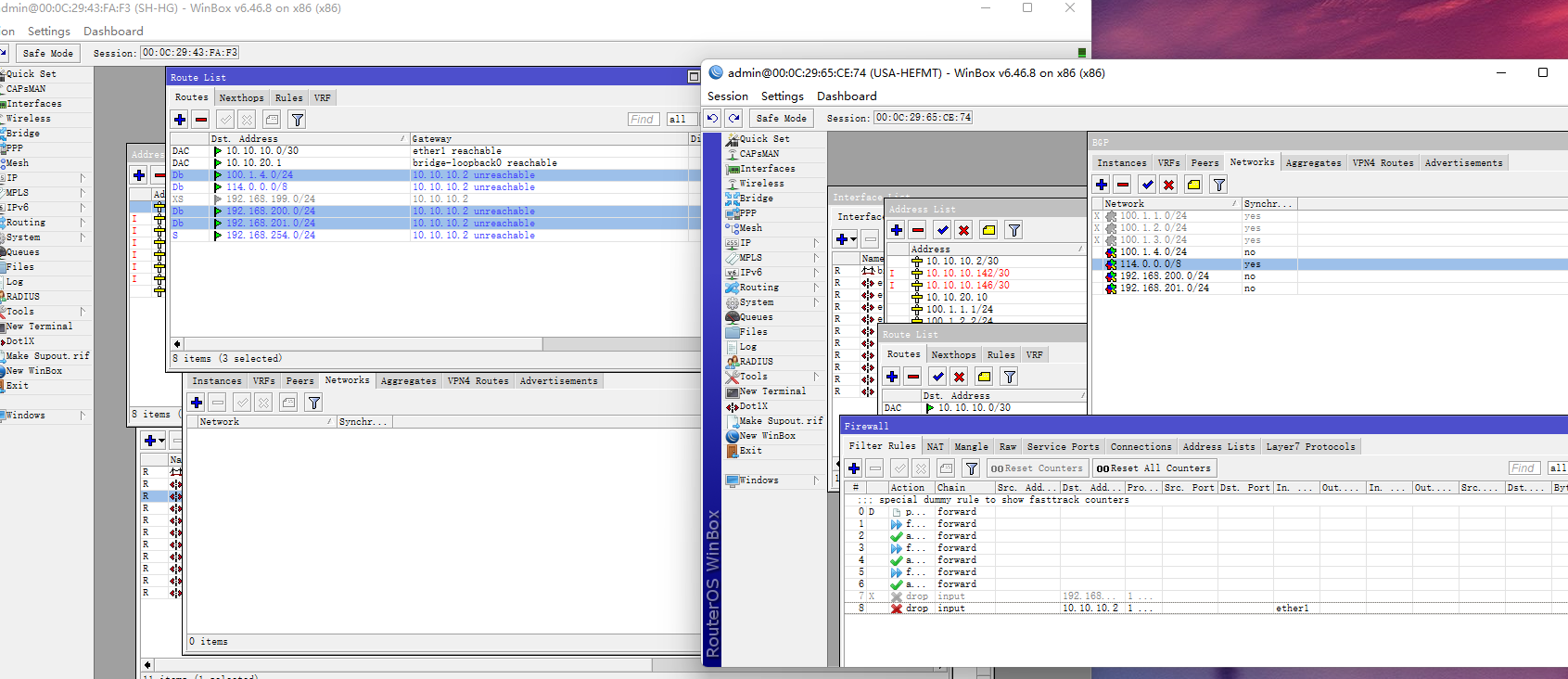The image size is (1568, 679).
Task: Click the add (plus) button in Route List toolbar
Action: click(x=180, y=119)
